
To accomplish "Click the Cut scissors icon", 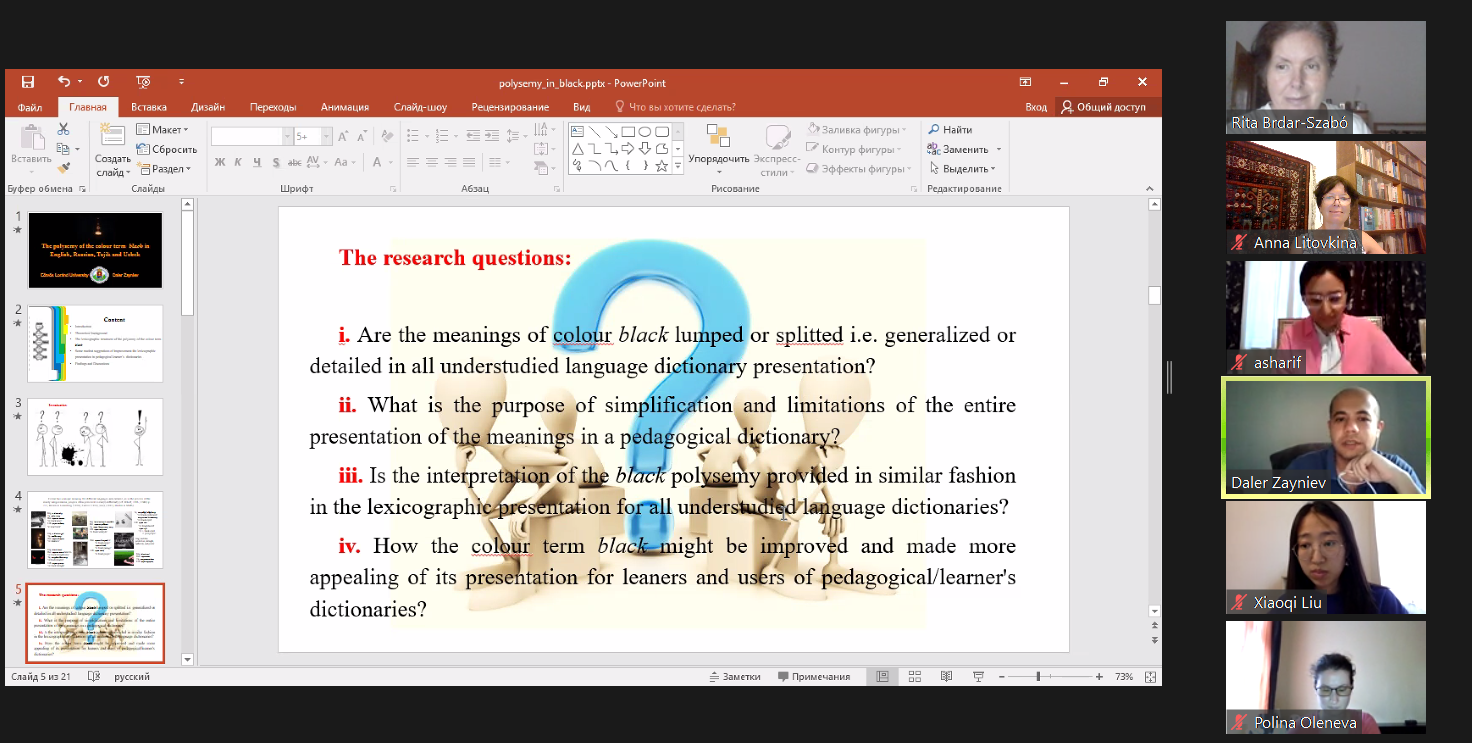I will pyautogui.click(x=64, y=129).
